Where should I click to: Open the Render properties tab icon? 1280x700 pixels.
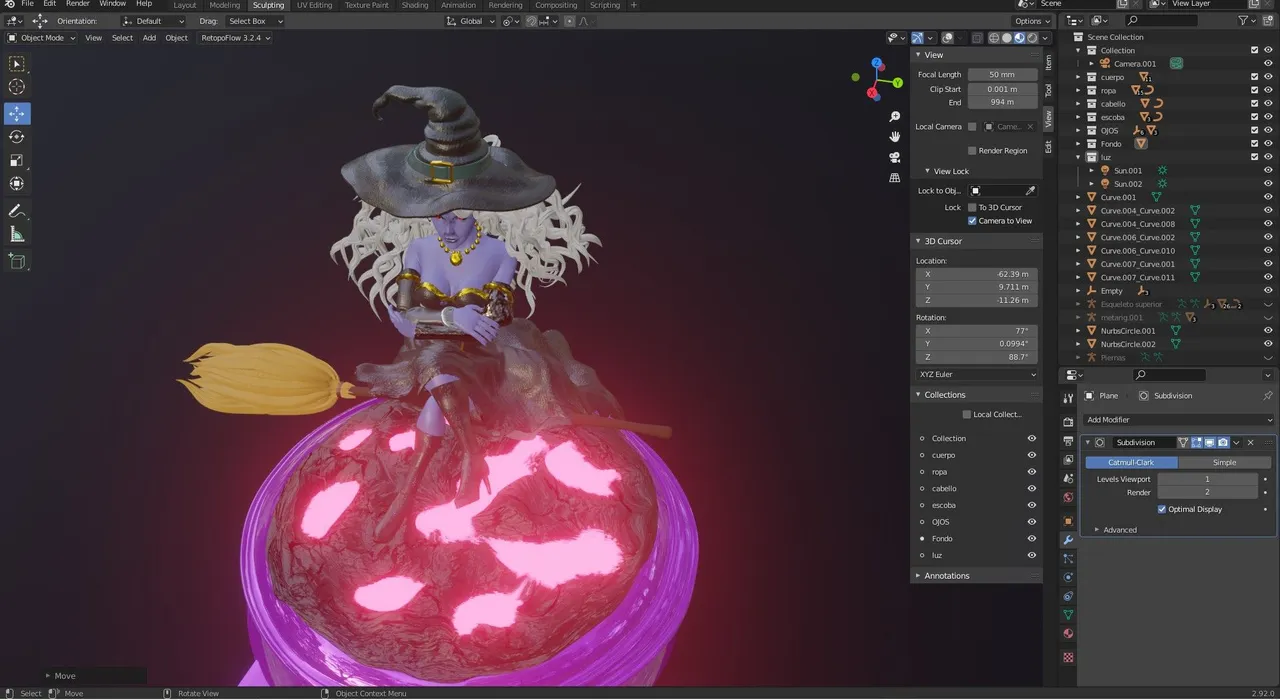tap(1068, 421)
